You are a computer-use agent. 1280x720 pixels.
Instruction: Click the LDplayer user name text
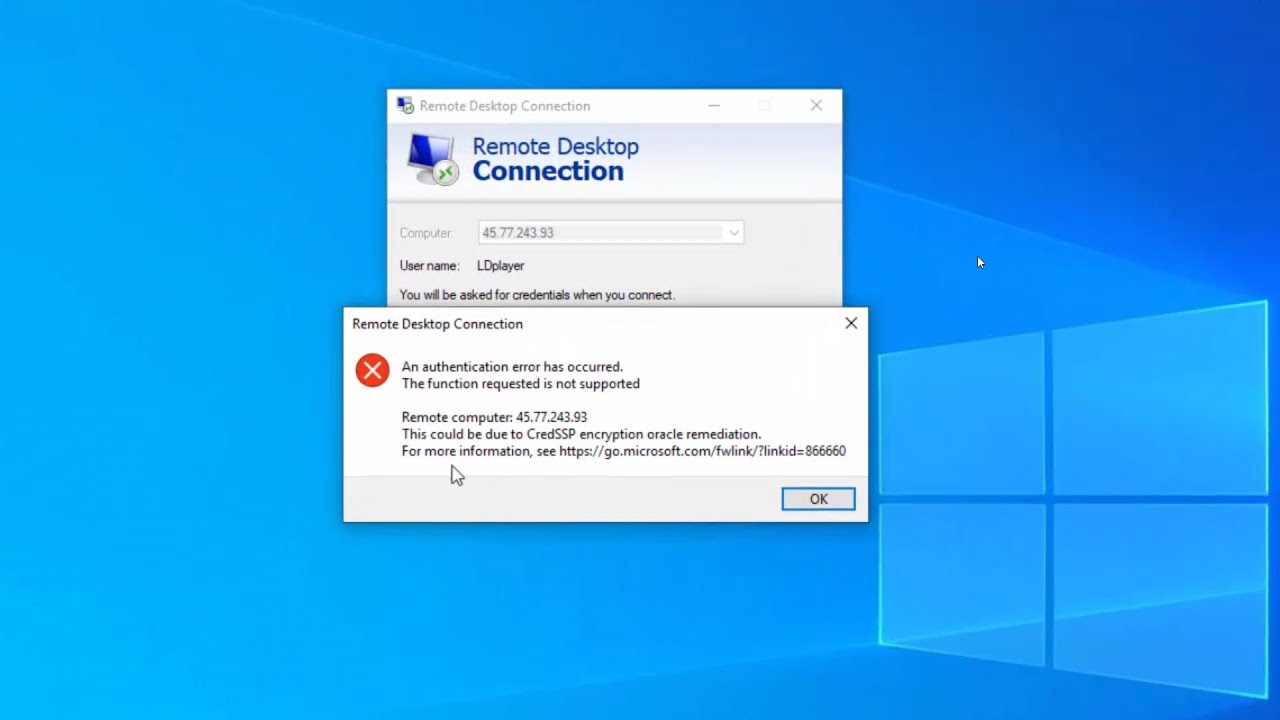click(500, 266)
